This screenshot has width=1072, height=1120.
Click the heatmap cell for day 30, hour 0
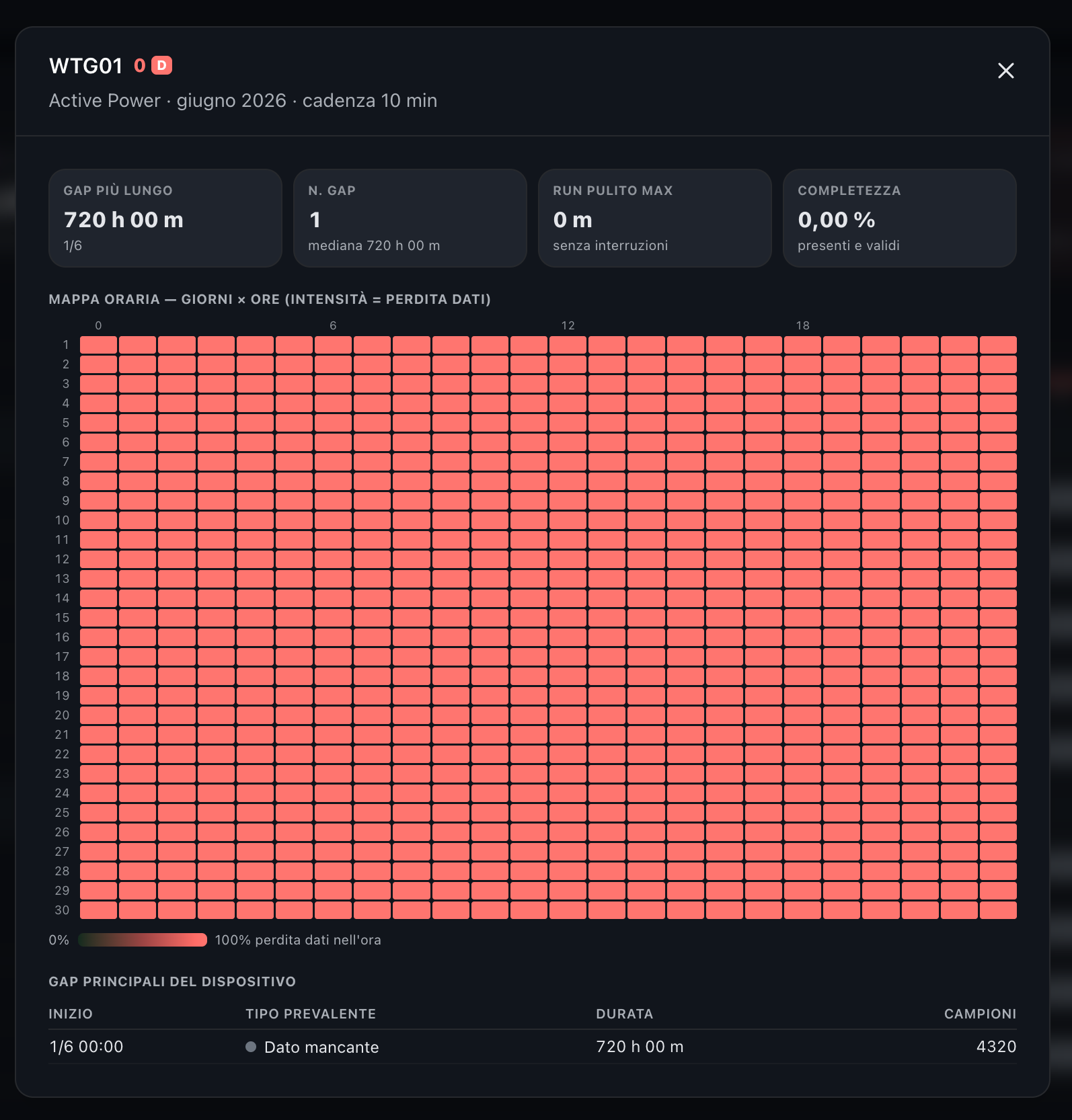[98, 910]
